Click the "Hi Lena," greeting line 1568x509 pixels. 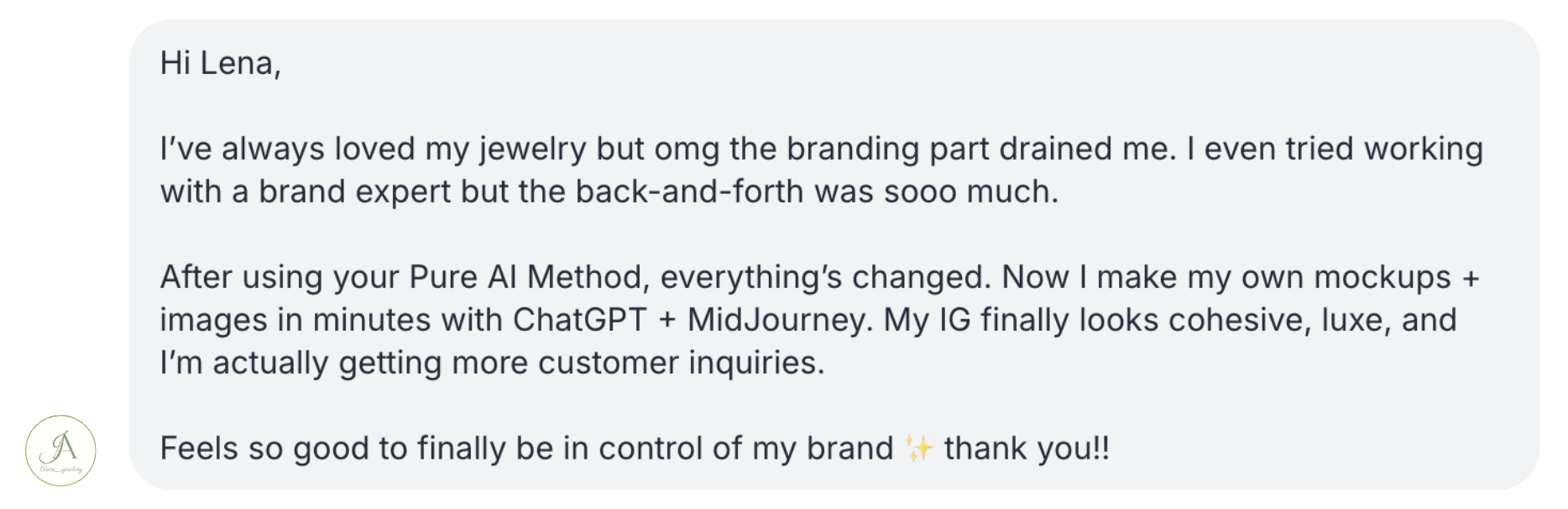(x=221, y=64)
